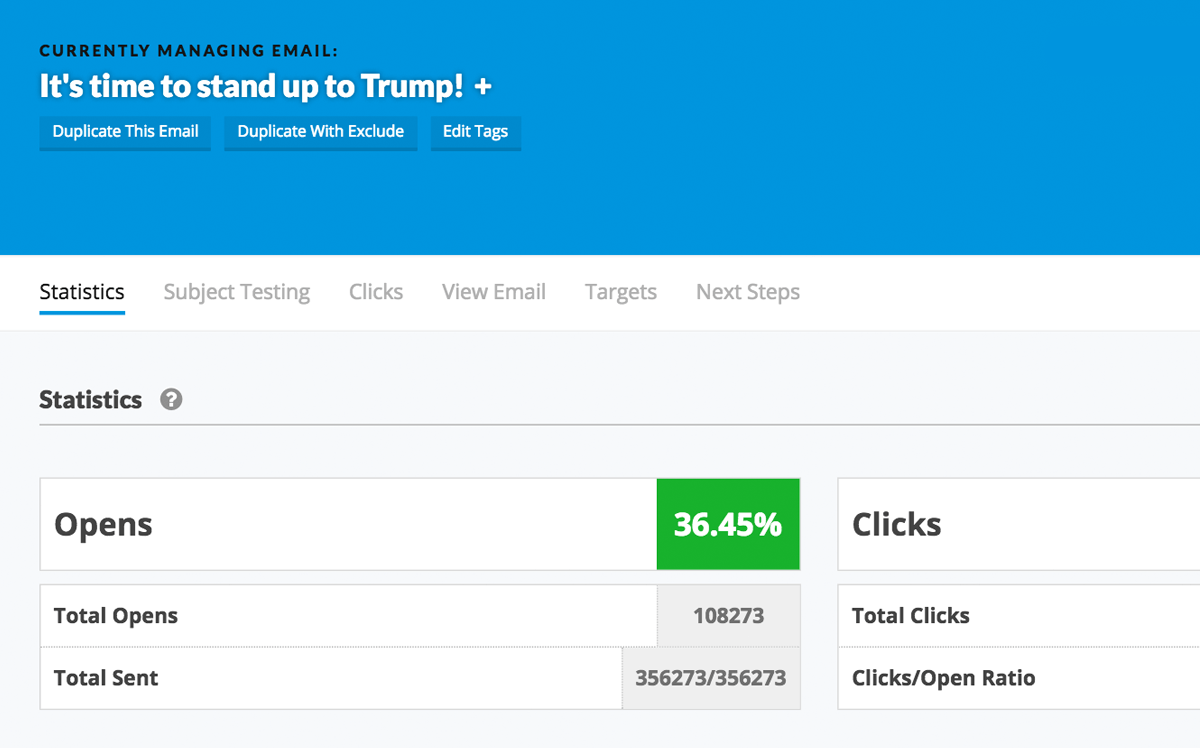Image resolution: width=1200 pixels, height=748 pixels.
Task: Click the email title about Trump
Action: (251, 87)
